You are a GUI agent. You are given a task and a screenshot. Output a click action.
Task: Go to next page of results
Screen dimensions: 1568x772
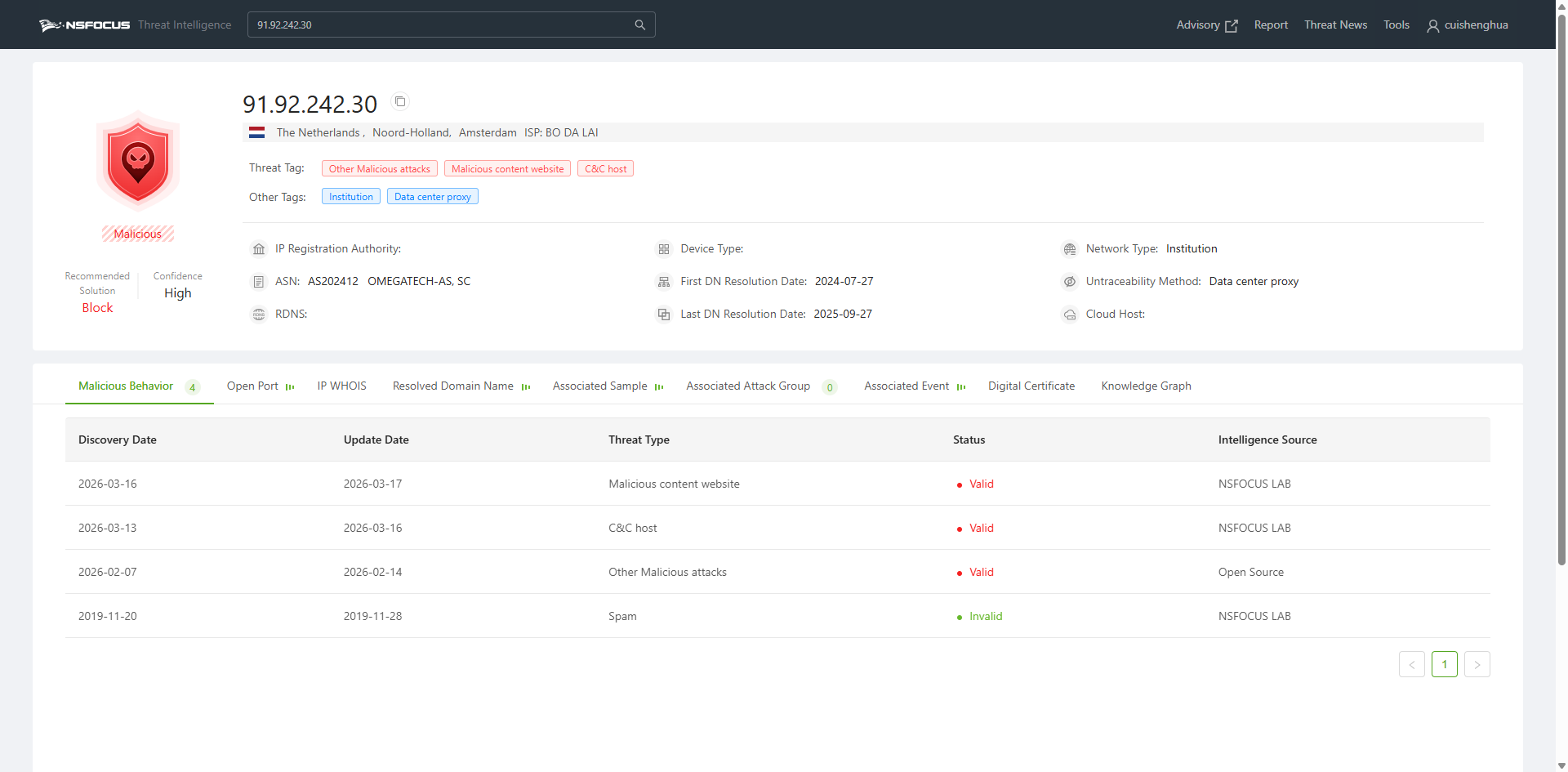1477,664
